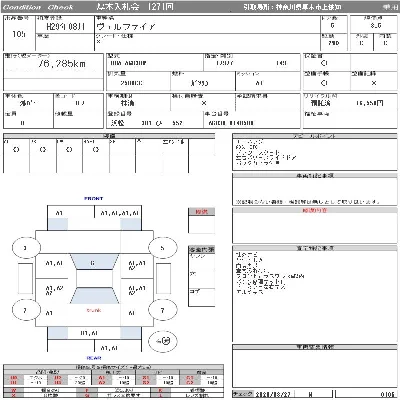Select the 76,285km mileage reading
This screenshot has width=400, height=400.
coord(62,64)
